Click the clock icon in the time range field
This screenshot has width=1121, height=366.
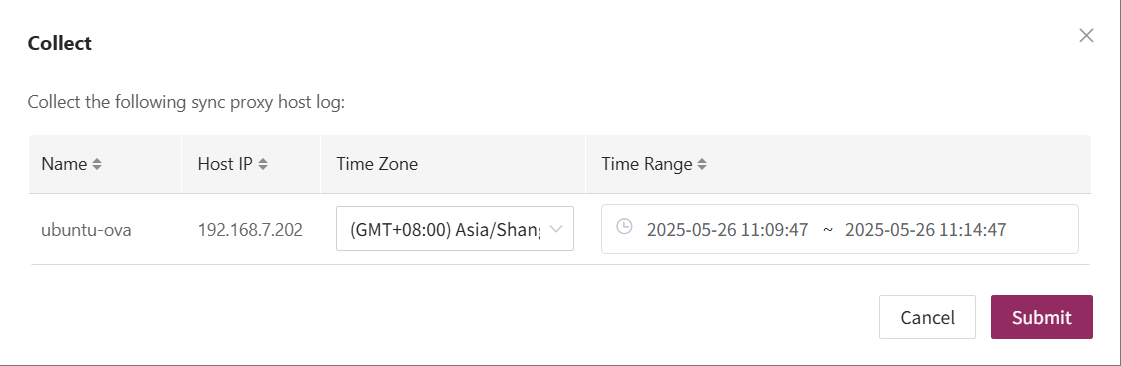coord(624,227)
